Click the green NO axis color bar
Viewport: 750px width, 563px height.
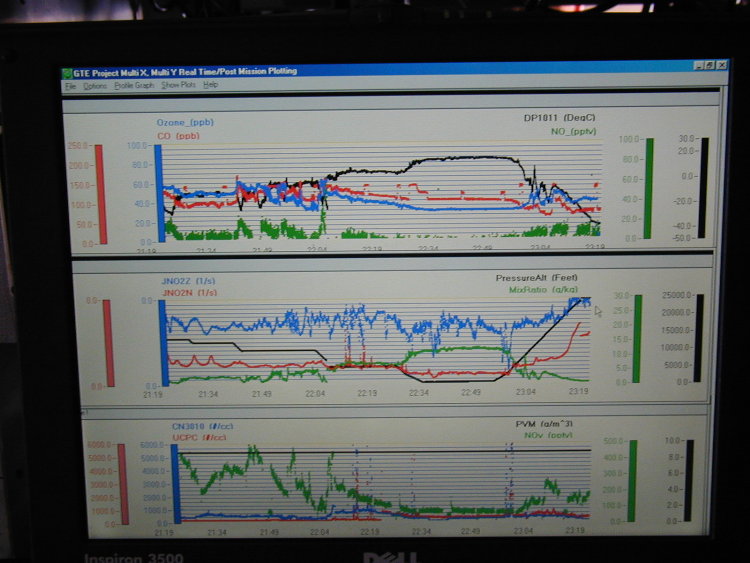click(649, 188)
